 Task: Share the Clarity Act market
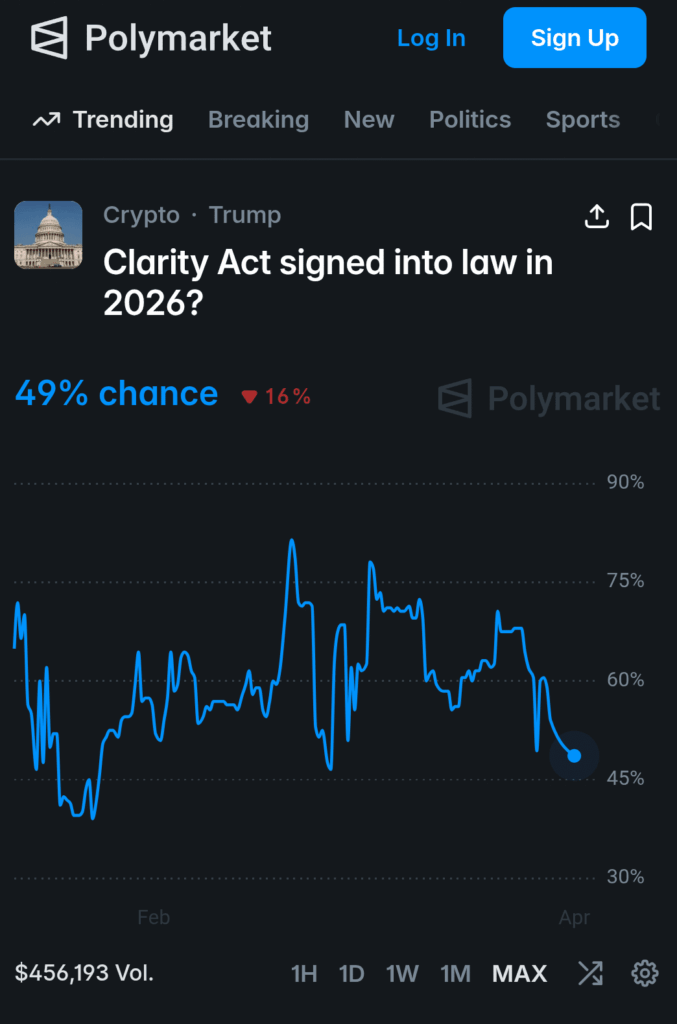597,216
